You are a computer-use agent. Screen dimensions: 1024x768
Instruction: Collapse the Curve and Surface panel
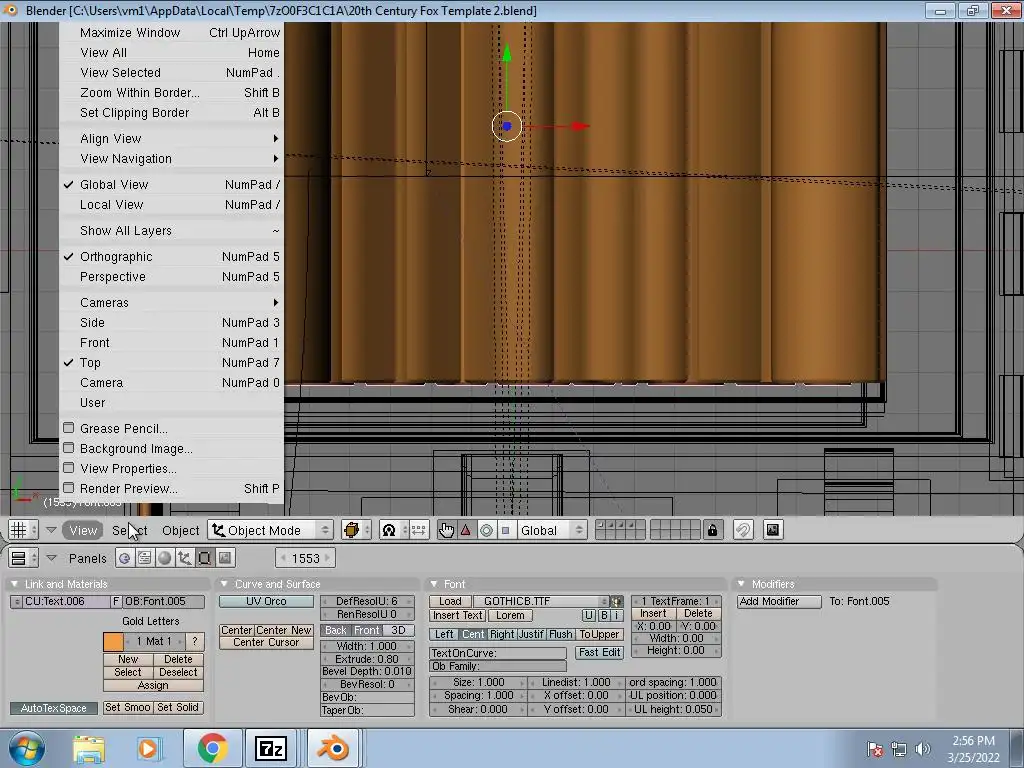(224, 584)
